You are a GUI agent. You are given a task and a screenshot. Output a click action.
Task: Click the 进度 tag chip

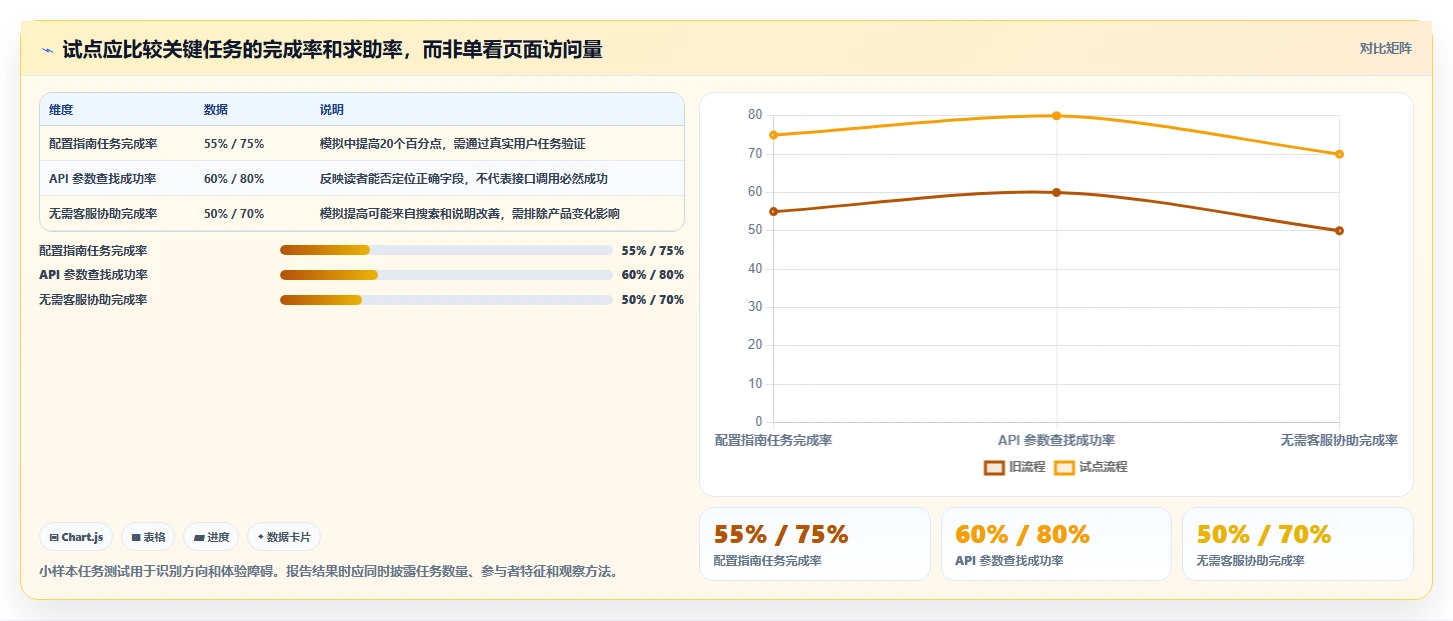tap(212, 537)
